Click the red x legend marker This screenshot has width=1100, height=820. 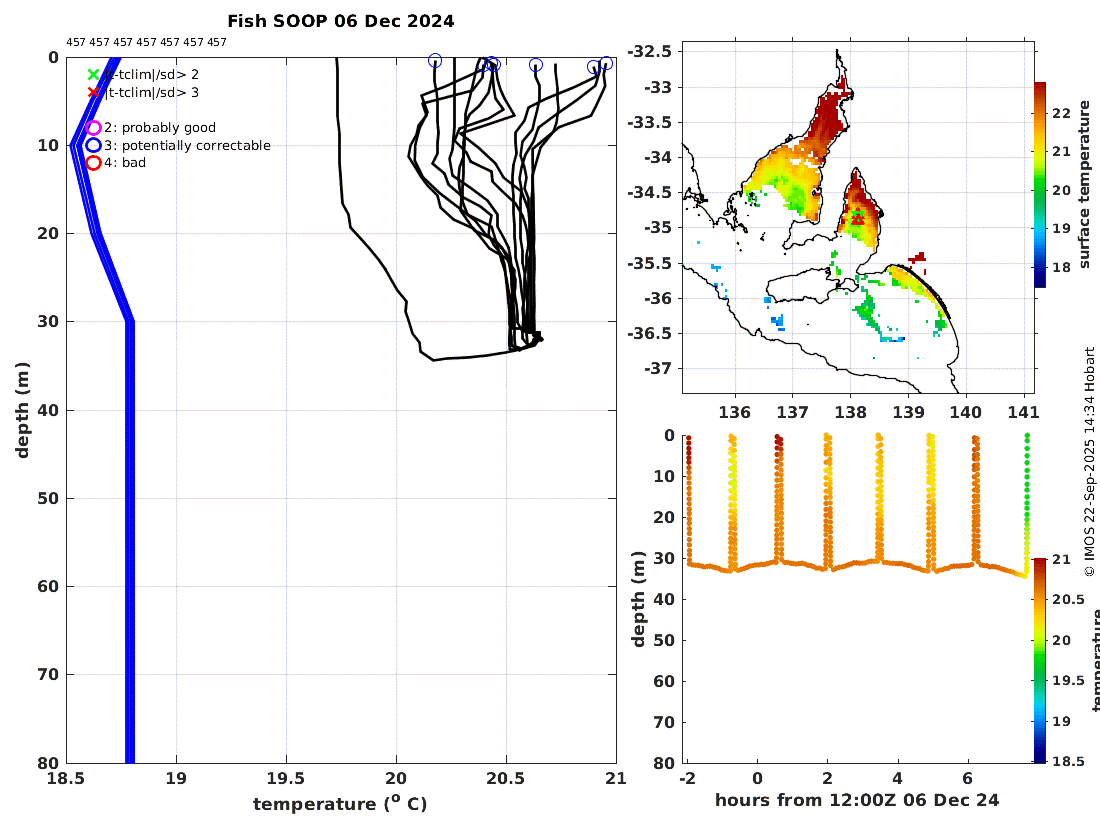[93, 93]
